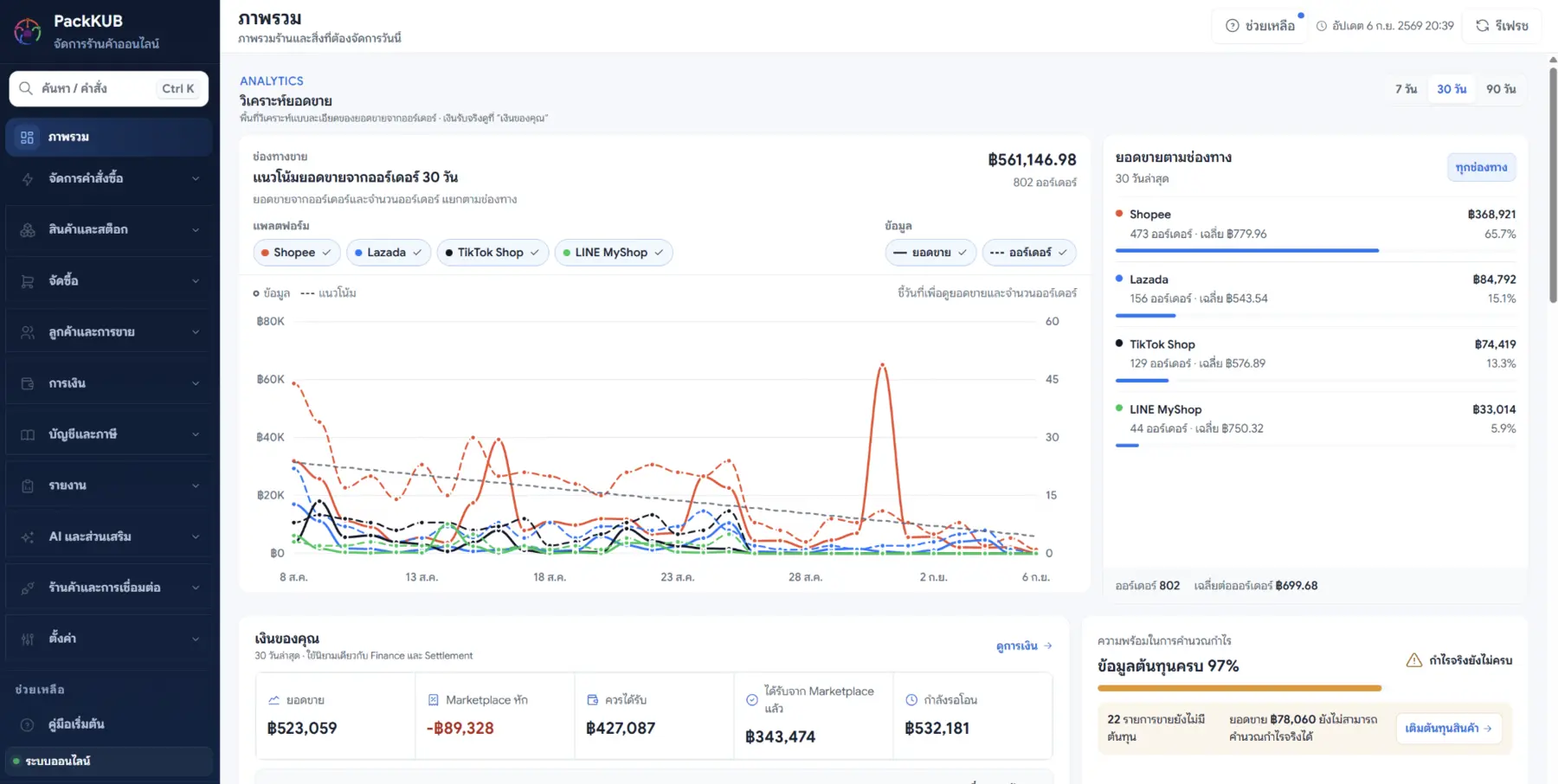Open the ช่วยเหลือ help question icon
The width and height of the screenshot is (1558, 784).
[x=1233, y=26]
